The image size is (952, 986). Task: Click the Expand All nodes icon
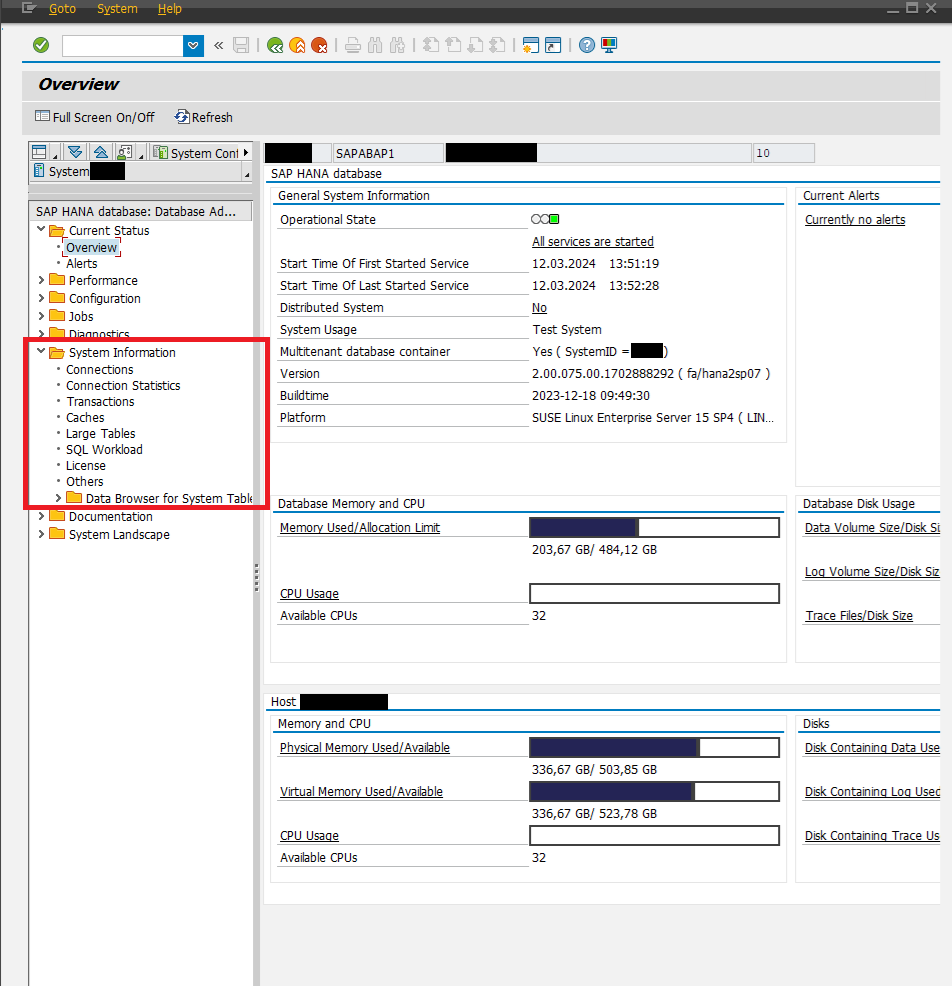[75, 152]
